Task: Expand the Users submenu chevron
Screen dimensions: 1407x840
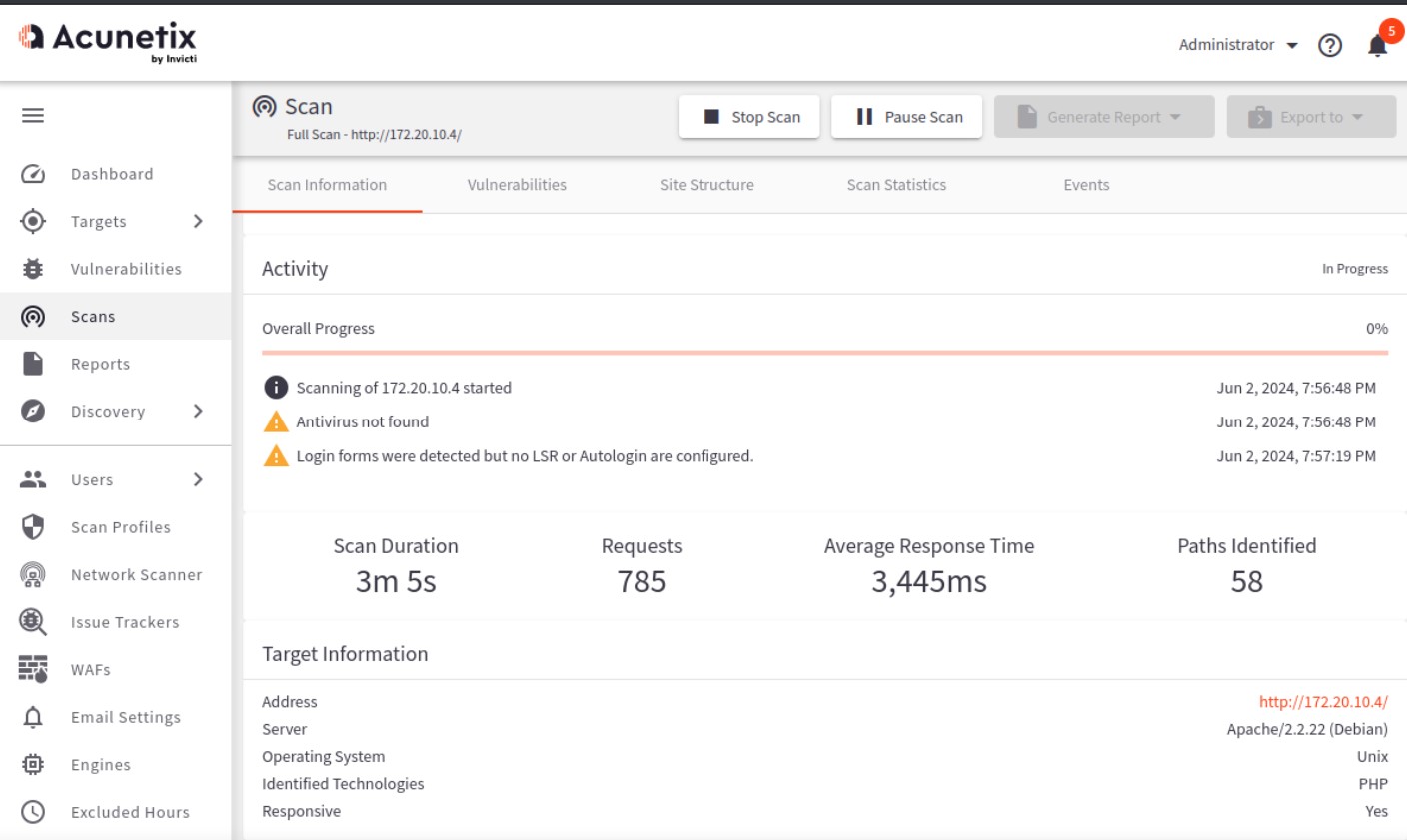Action: (x=198, y=479)
